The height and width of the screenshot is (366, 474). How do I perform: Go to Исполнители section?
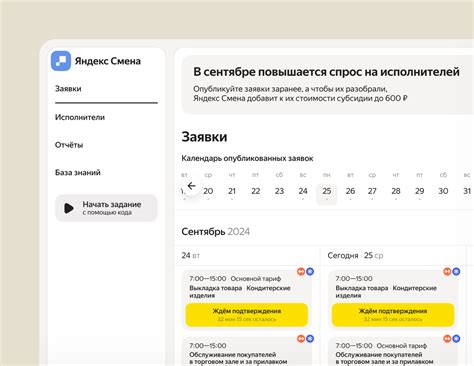point(80,117)
